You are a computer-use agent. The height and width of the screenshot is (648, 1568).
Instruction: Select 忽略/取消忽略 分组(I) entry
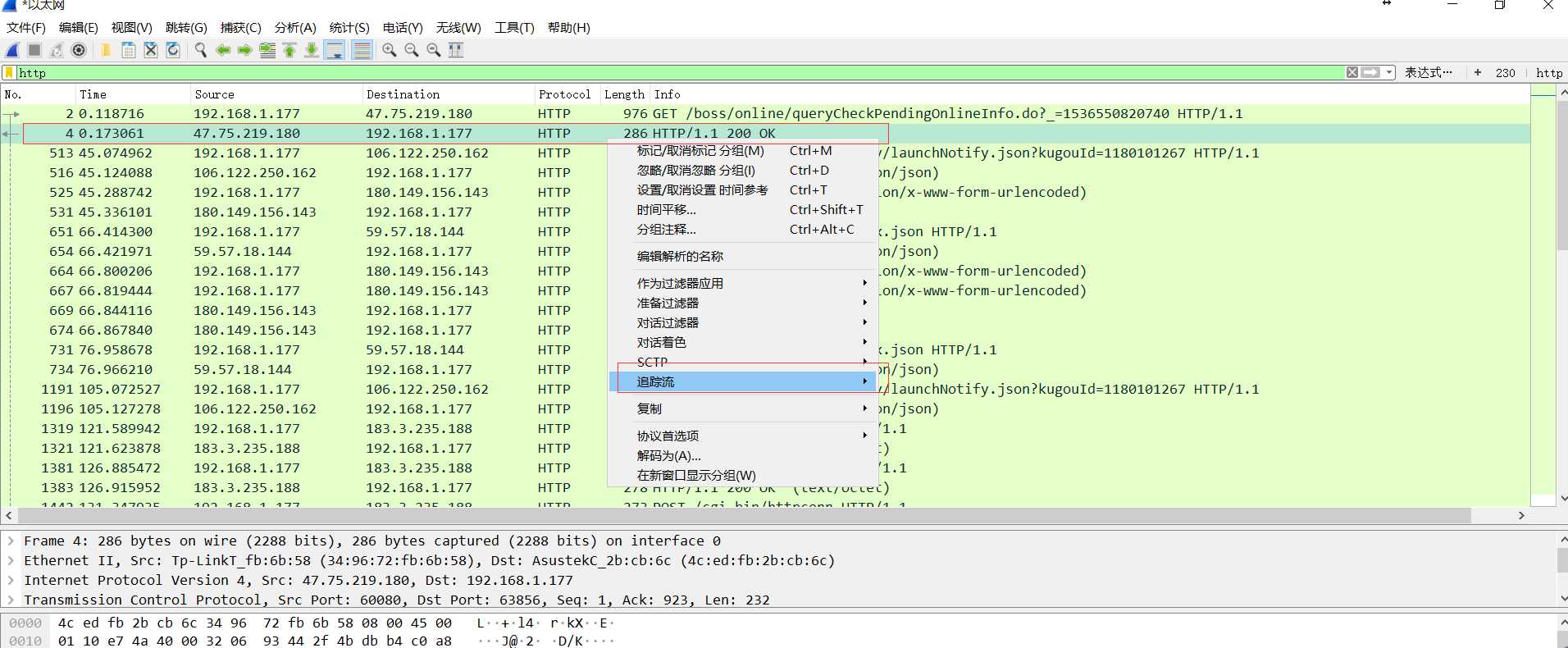743,171
